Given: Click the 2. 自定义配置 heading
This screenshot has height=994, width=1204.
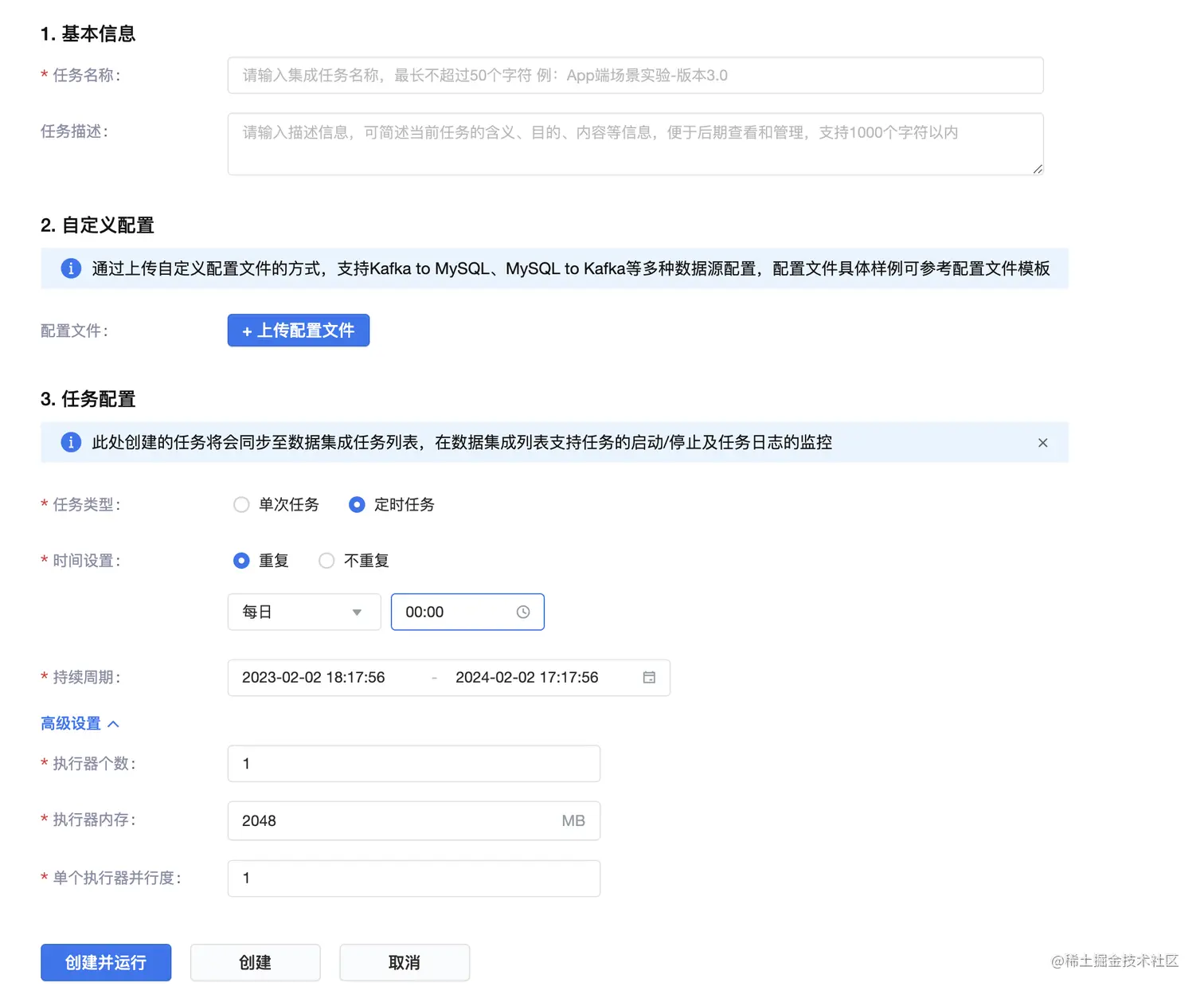Looking at the screenshot, I should pos(97,225).
